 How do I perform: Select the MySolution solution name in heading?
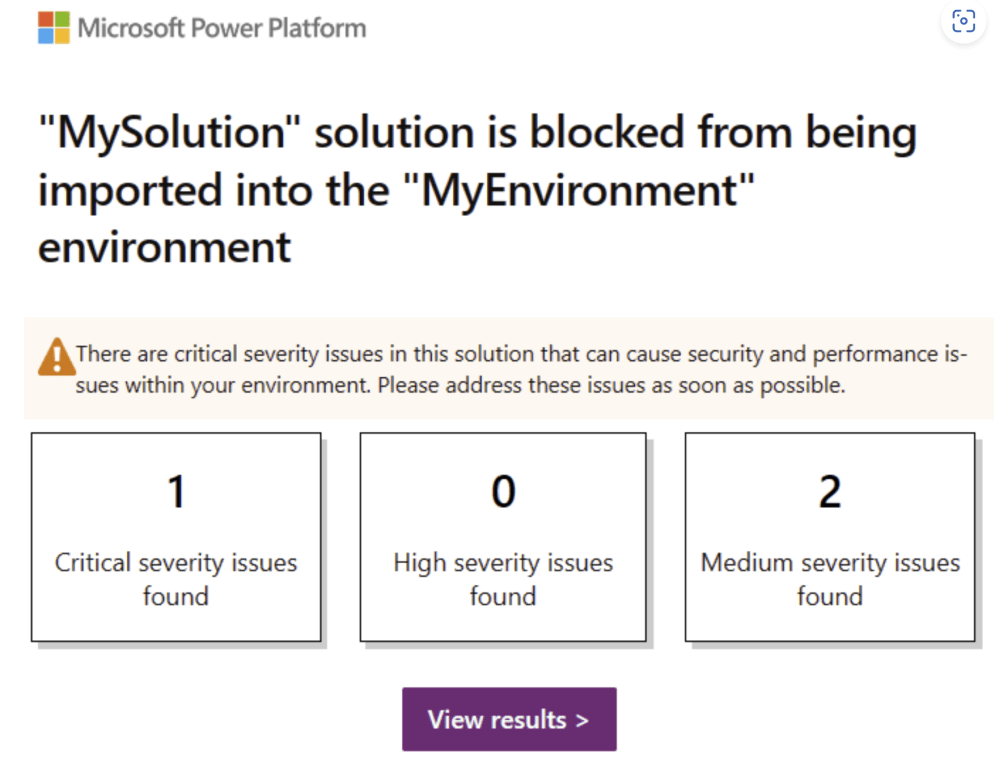click(x=160, y=131)
